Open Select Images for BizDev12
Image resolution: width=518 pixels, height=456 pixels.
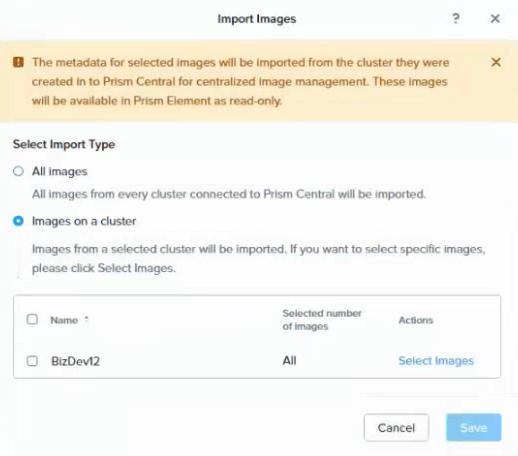[436, 361]
